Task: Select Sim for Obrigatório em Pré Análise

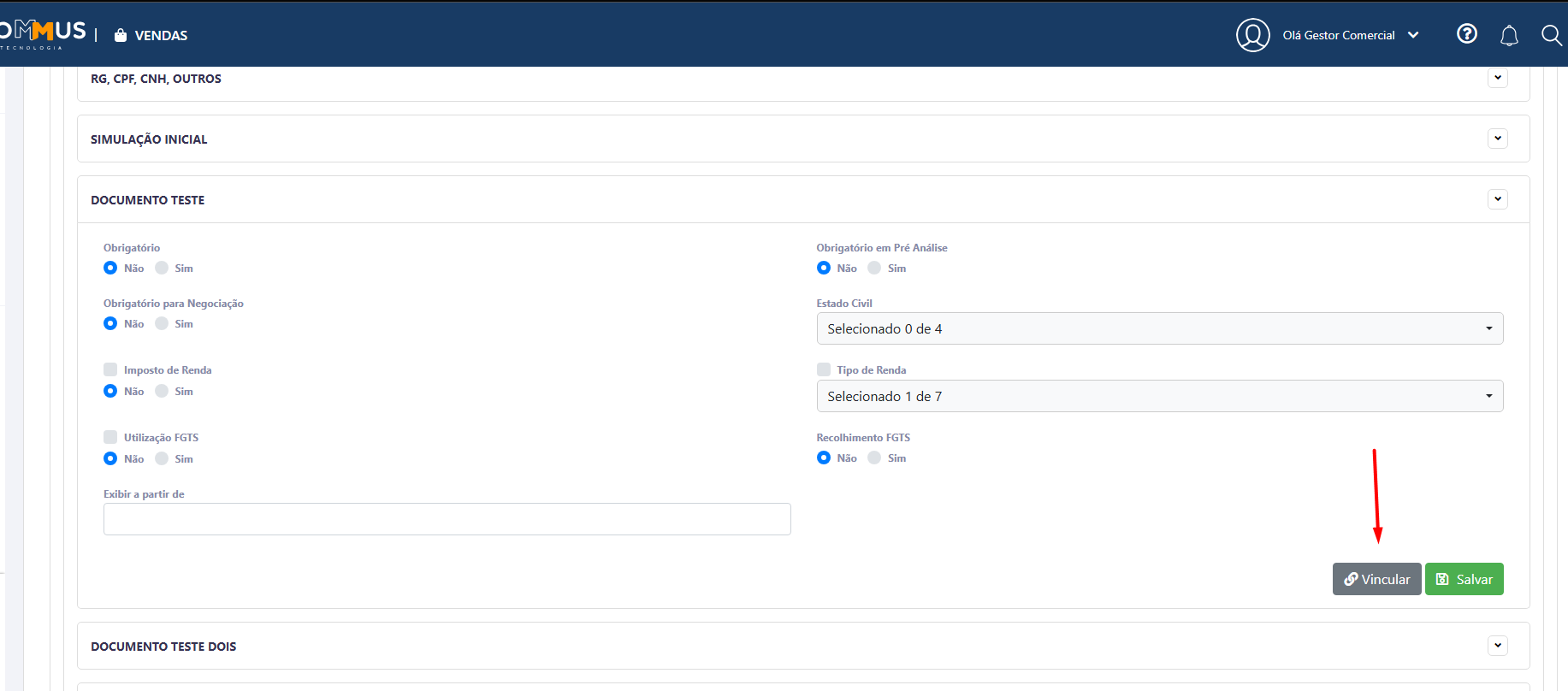Action: pos(874,268)
